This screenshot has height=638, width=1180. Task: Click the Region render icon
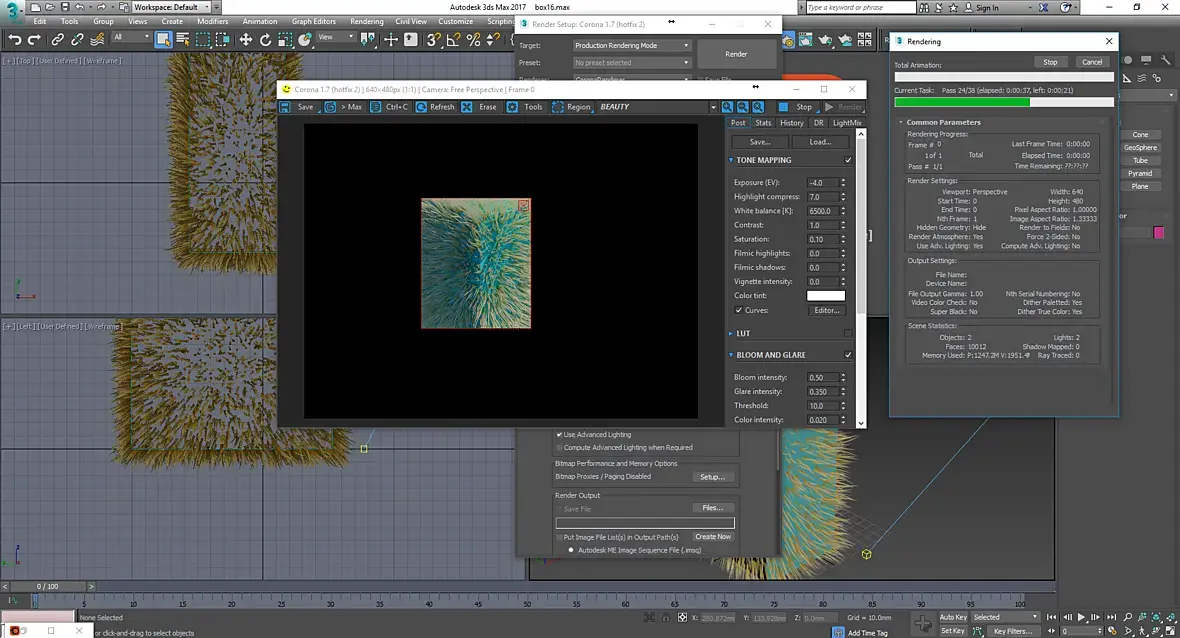click(558, 107)
